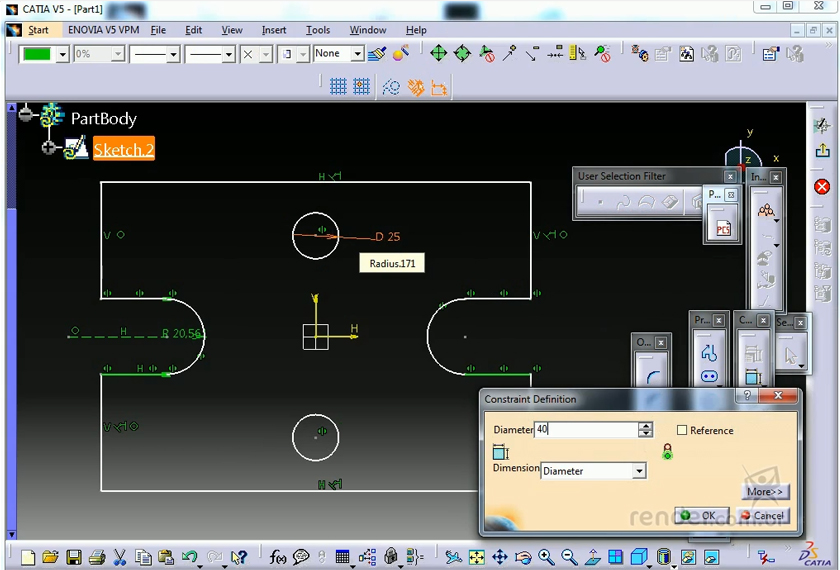
Task: Click the Fit All In view icon
Action: tap(476, 557)
